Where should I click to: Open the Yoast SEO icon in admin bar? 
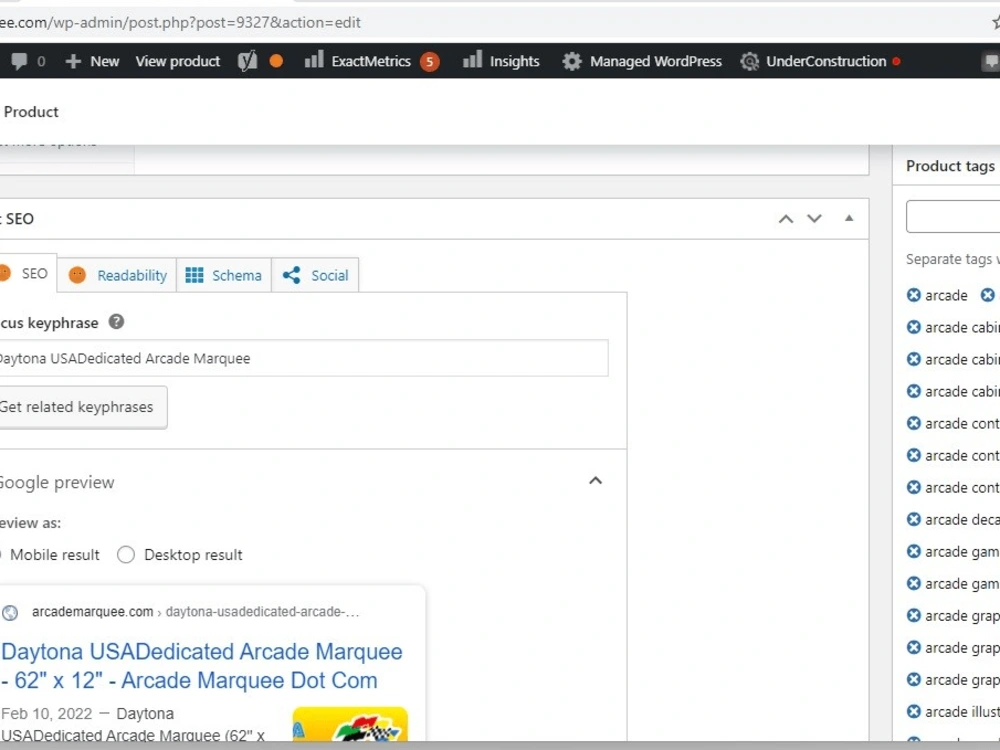click(x=247, y=61)
